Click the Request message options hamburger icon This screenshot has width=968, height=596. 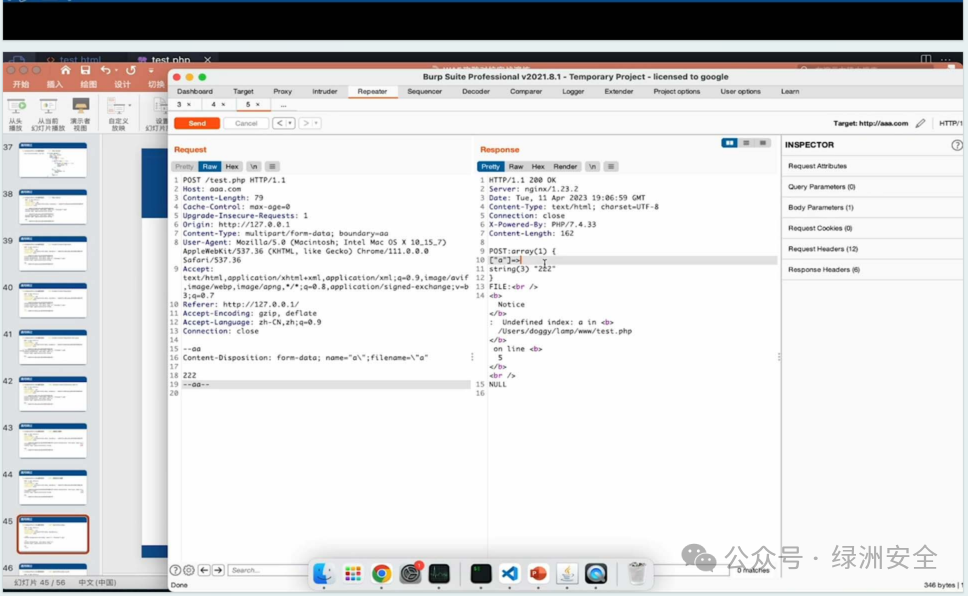pyautogui.click(x=272, y=167)
